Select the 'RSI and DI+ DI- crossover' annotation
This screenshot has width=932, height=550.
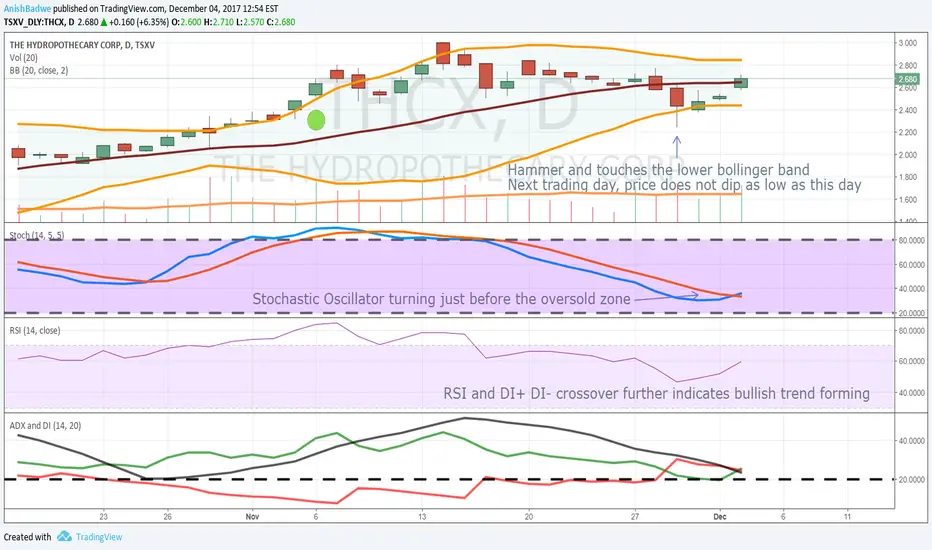656,393
